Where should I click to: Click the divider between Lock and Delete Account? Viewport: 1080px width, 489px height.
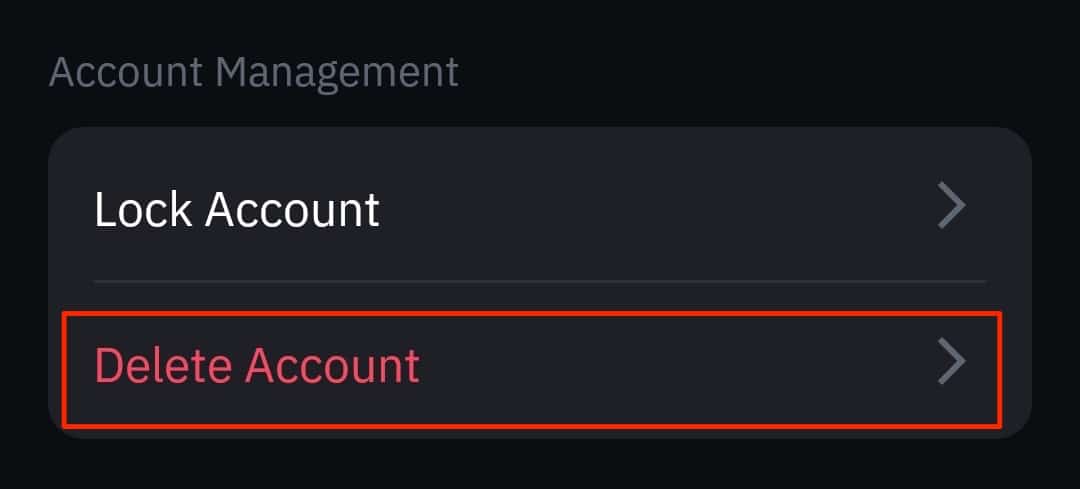[540, 282]
